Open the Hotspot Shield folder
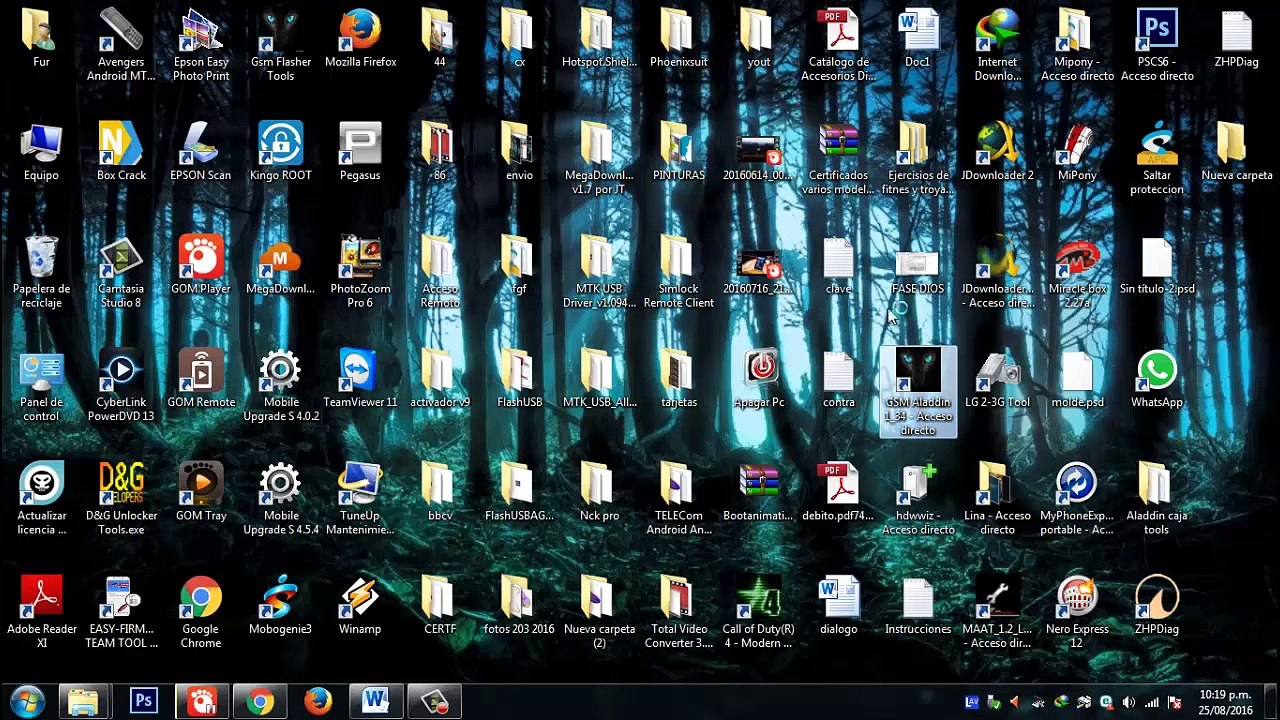1280x720 pixels. 599,40
